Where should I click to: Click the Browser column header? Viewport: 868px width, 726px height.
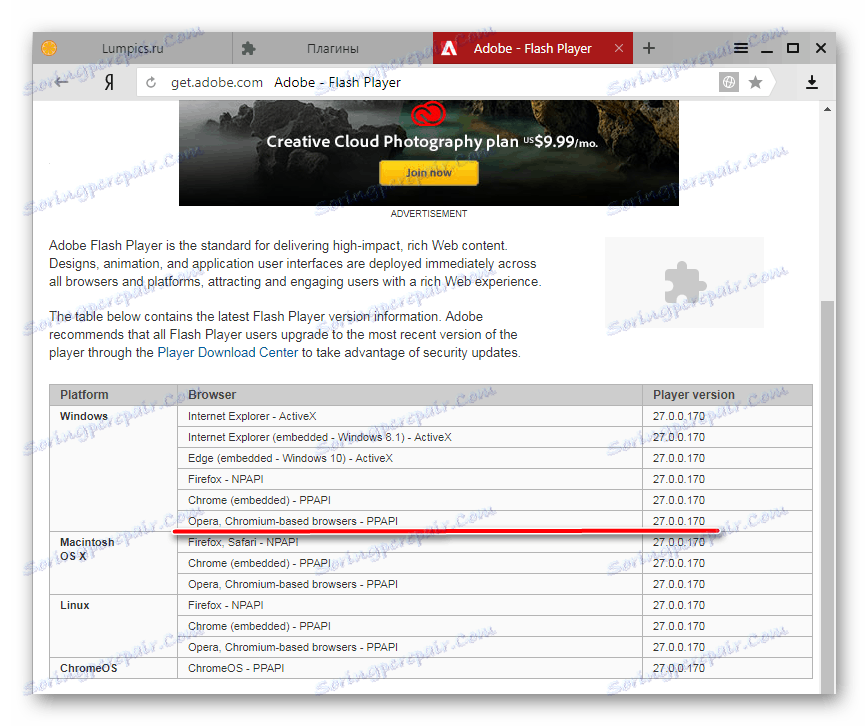click(x=410, y=395)
